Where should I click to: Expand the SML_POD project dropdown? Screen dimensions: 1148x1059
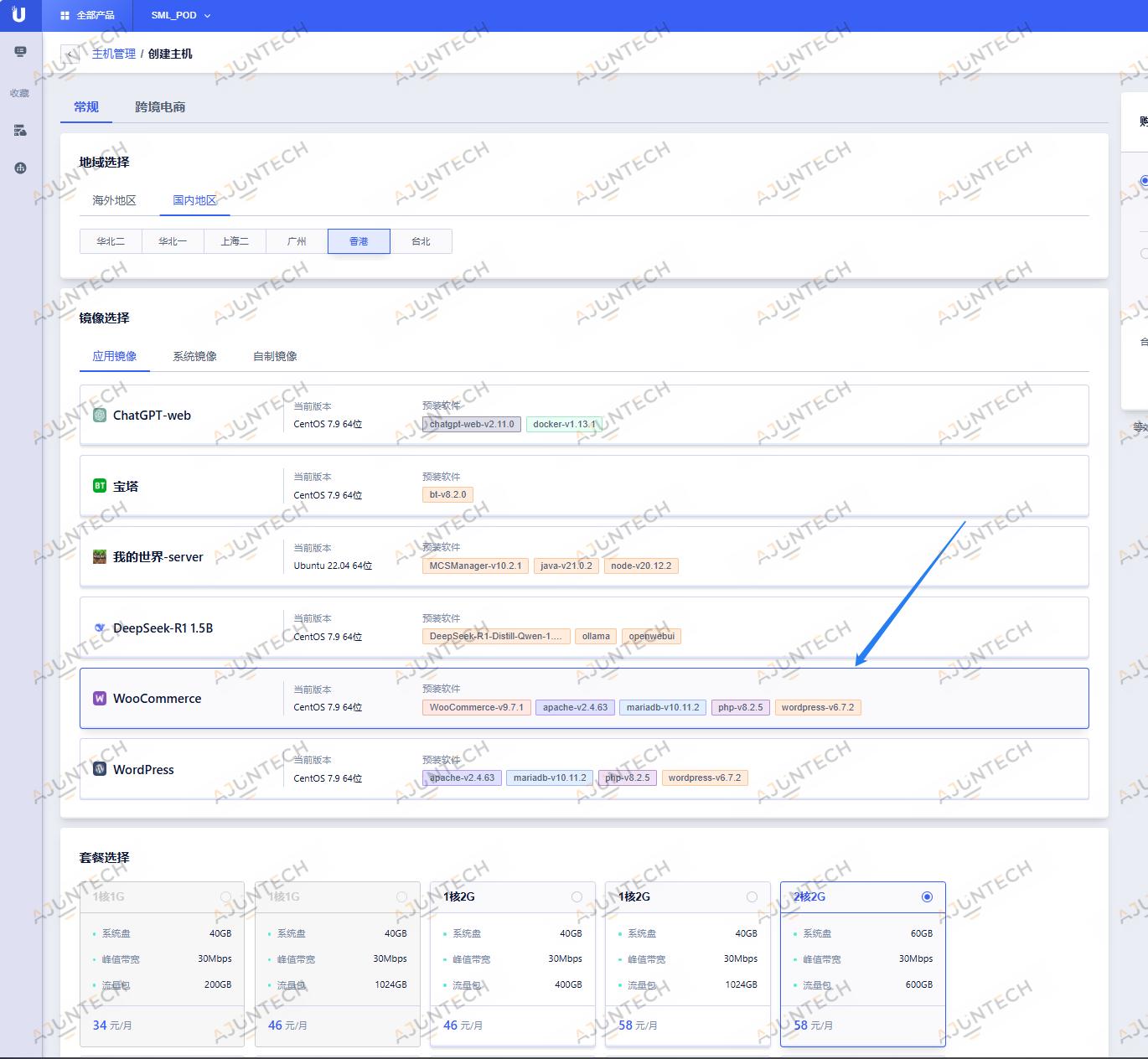(180, 15)
